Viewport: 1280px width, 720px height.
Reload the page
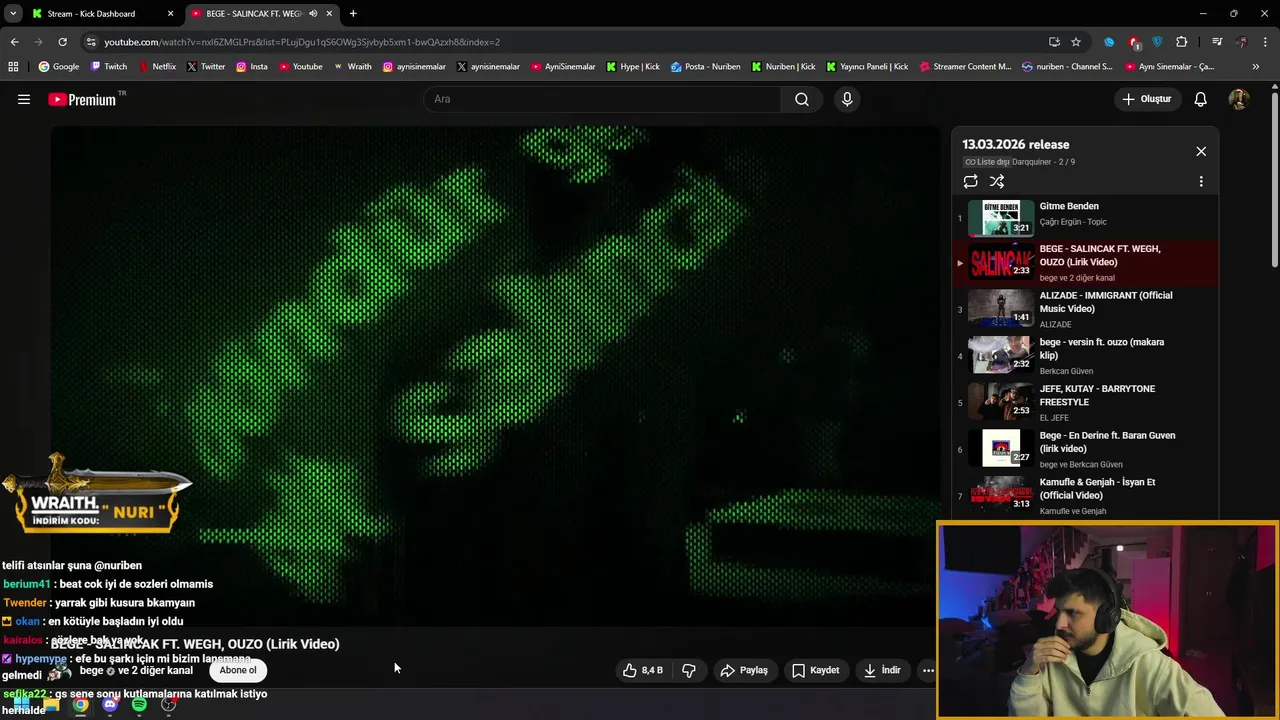pyautogui.click(x=62, y=42)
